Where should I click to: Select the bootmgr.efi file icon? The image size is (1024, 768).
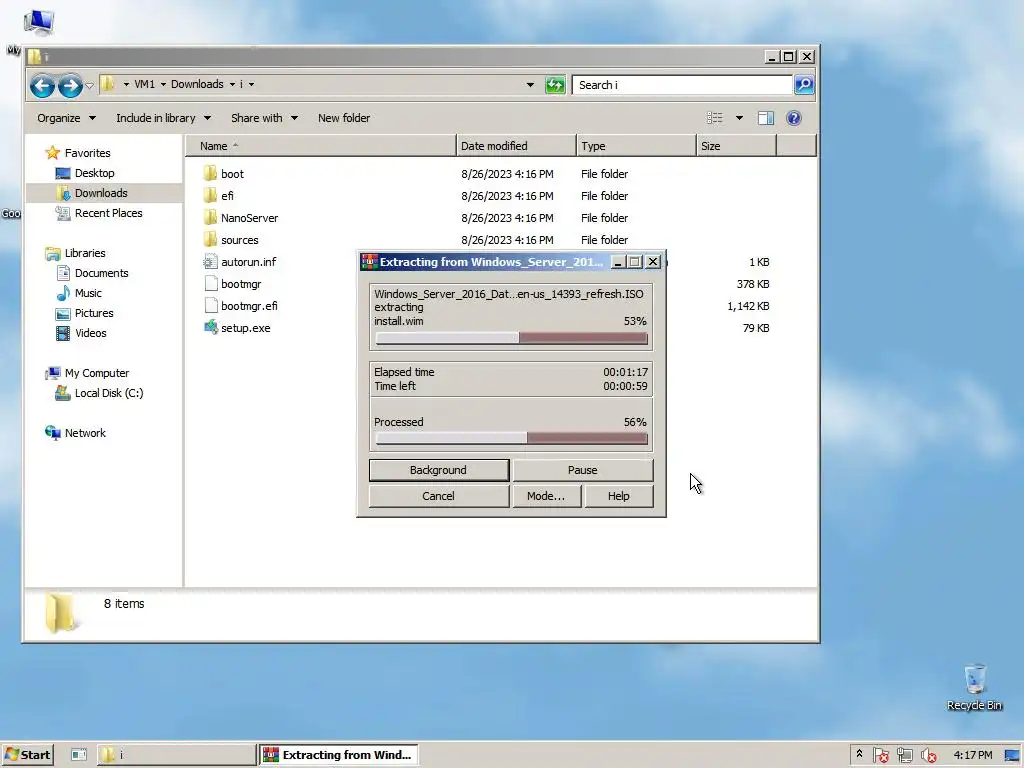tap(210, 306)
